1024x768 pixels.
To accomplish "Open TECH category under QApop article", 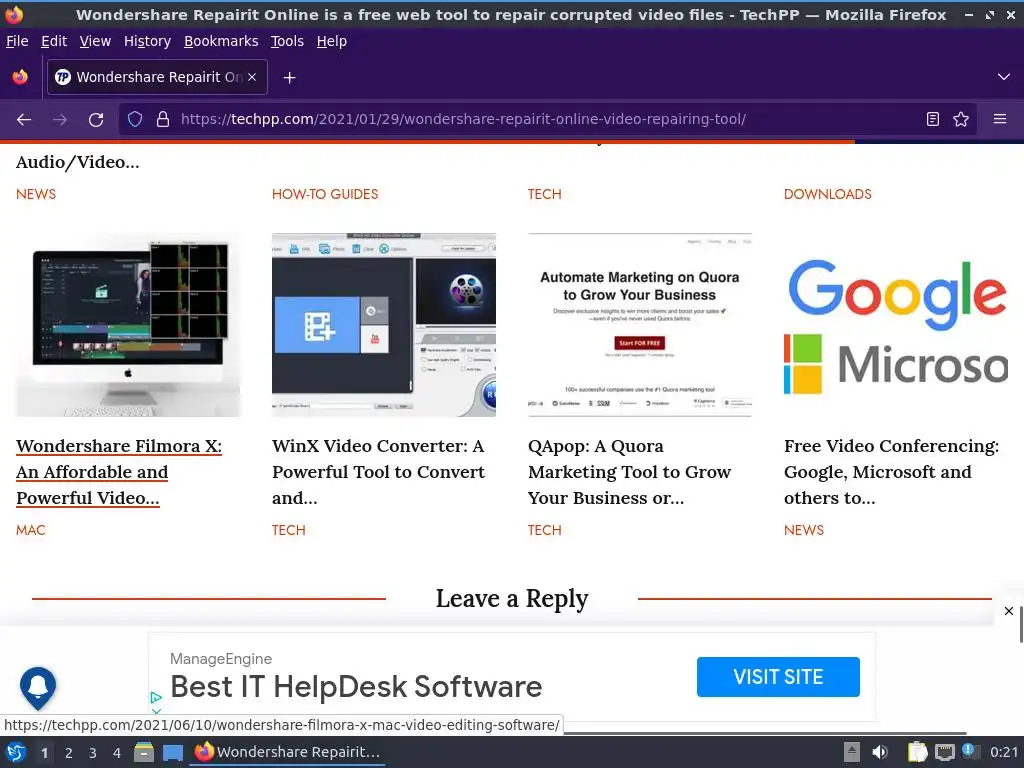I will 545,530.
